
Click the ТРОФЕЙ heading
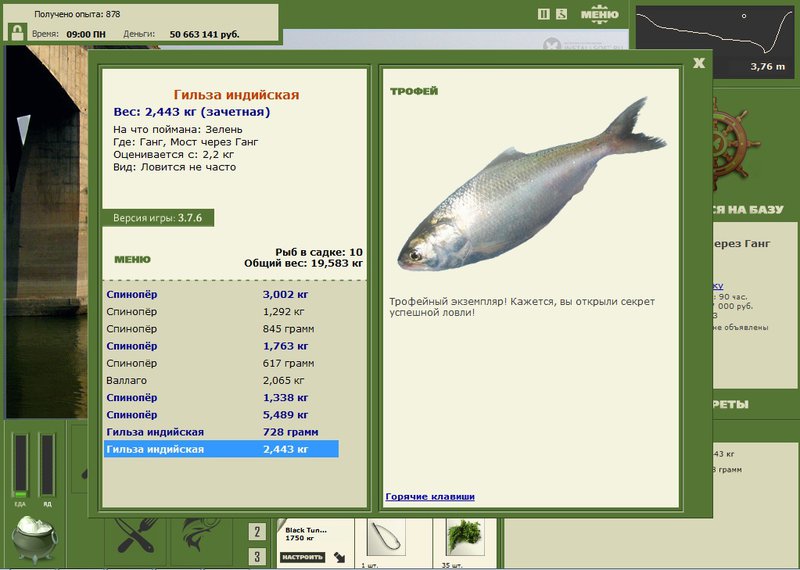click(x=414, y=91)
